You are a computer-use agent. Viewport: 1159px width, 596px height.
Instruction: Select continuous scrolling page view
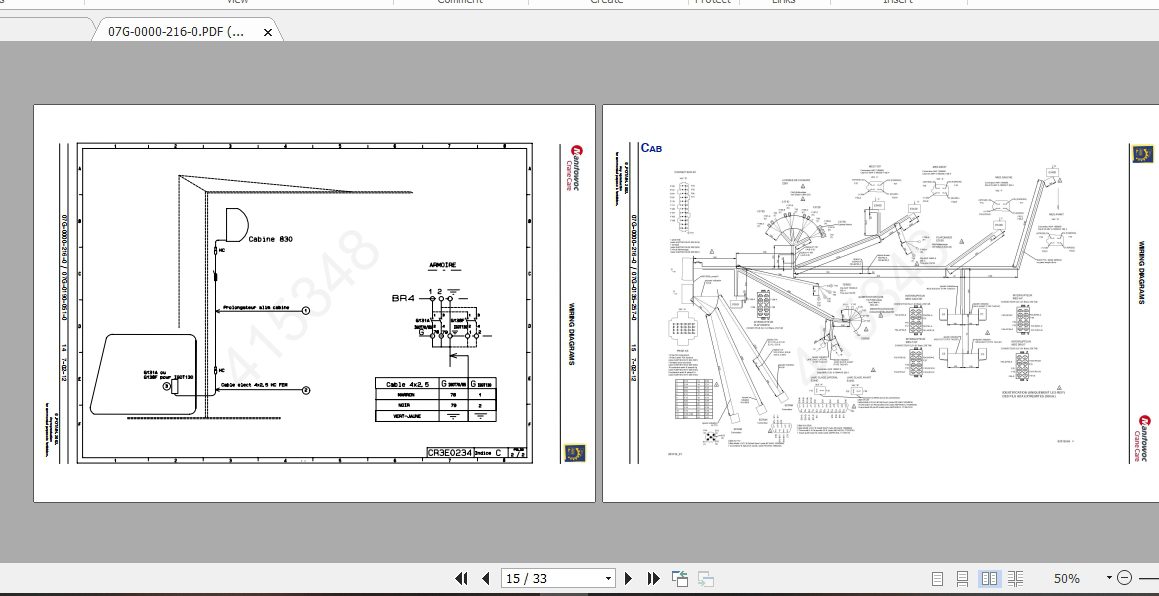click(962, 578)
